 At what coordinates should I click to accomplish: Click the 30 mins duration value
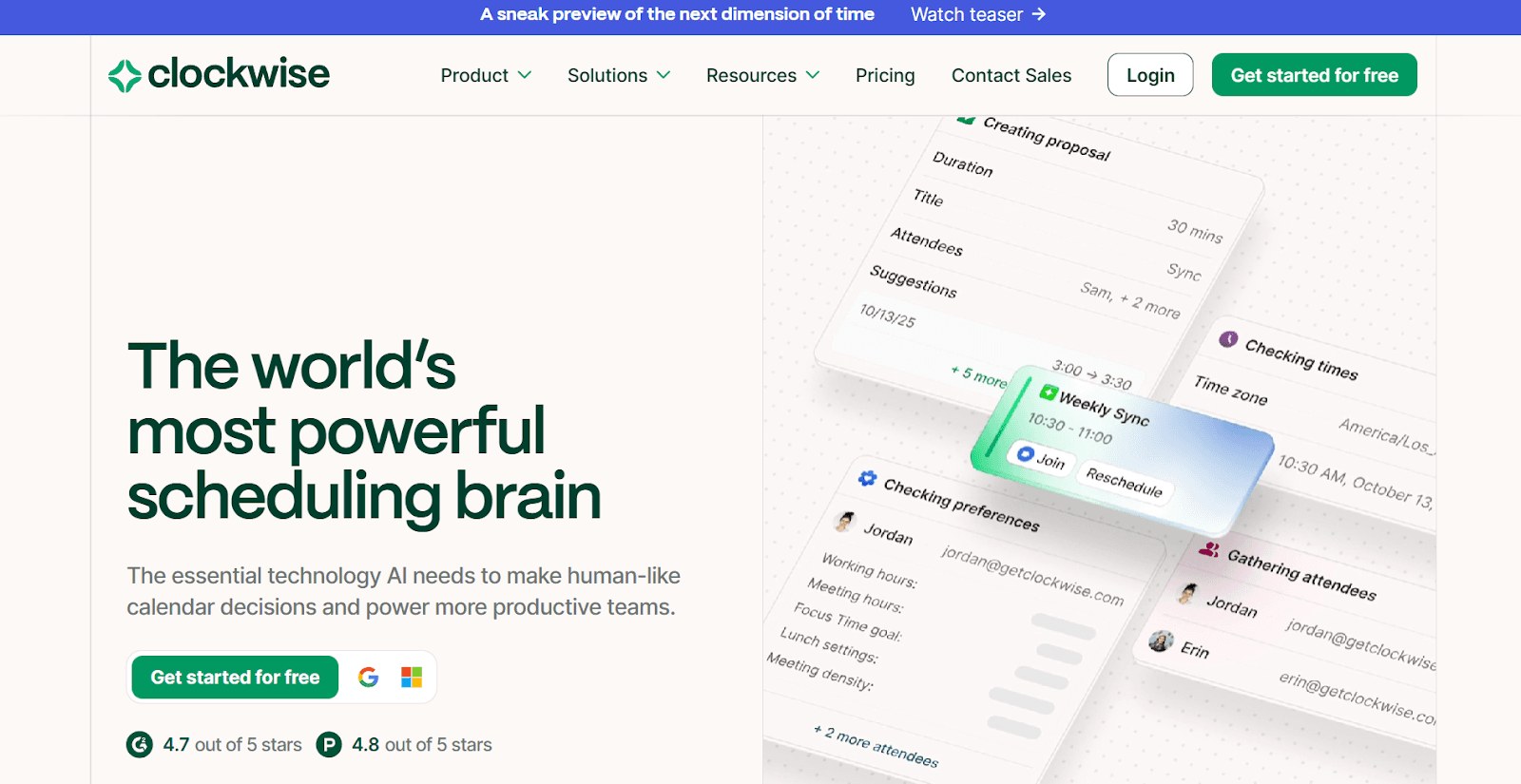point(1195,231)
